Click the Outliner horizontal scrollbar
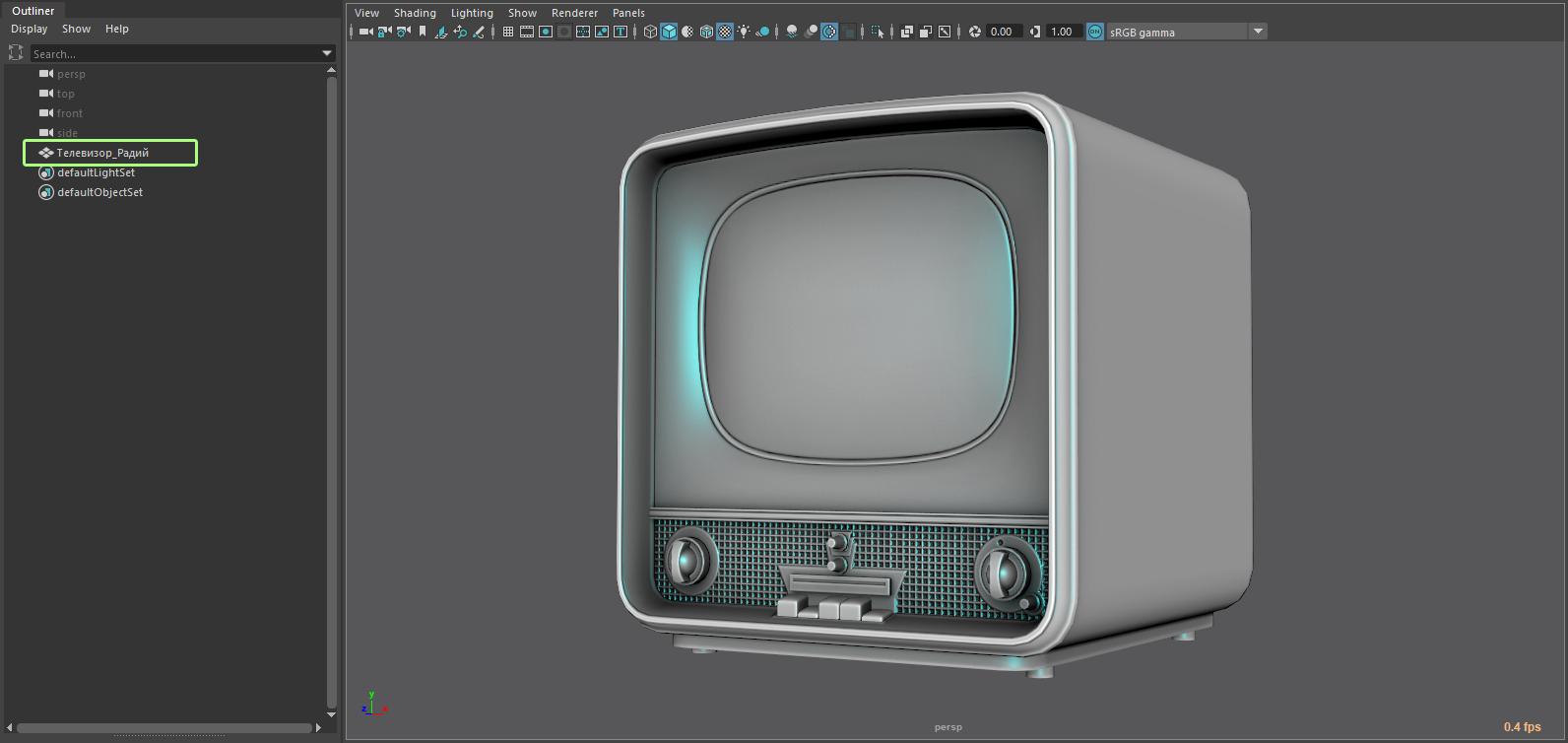Image resolution: width=1568 pixels, height=743 pixels. click(x=163, y=728)
